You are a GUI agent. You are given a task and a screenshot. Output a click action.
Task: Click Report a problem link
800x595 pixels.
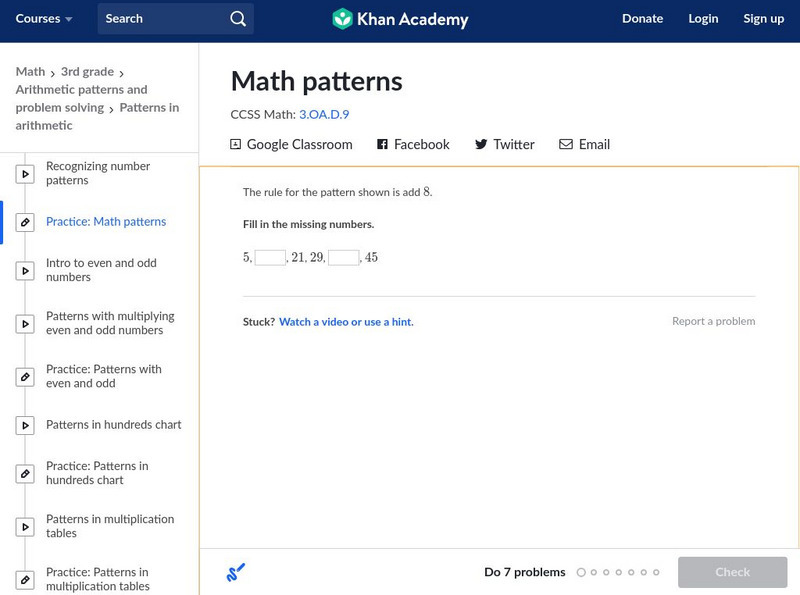(713, 322)
